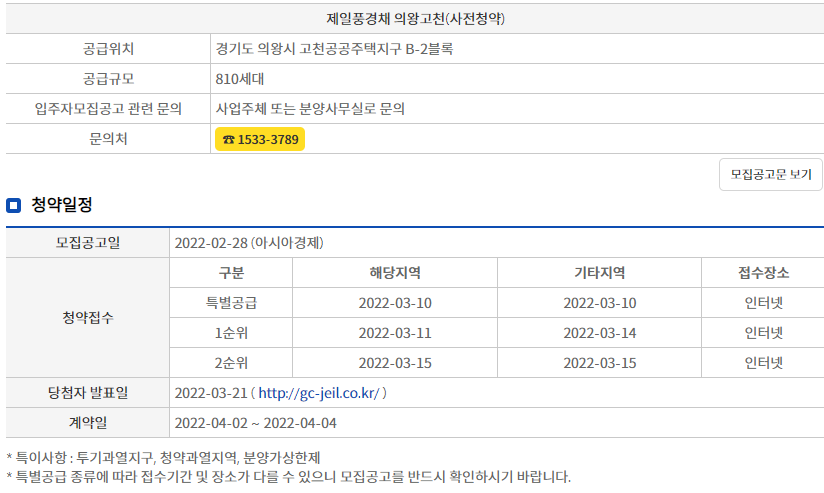The image size is (824, 493).
Task: Click the 접수장소 column header
Action: [x=763, y=273]
